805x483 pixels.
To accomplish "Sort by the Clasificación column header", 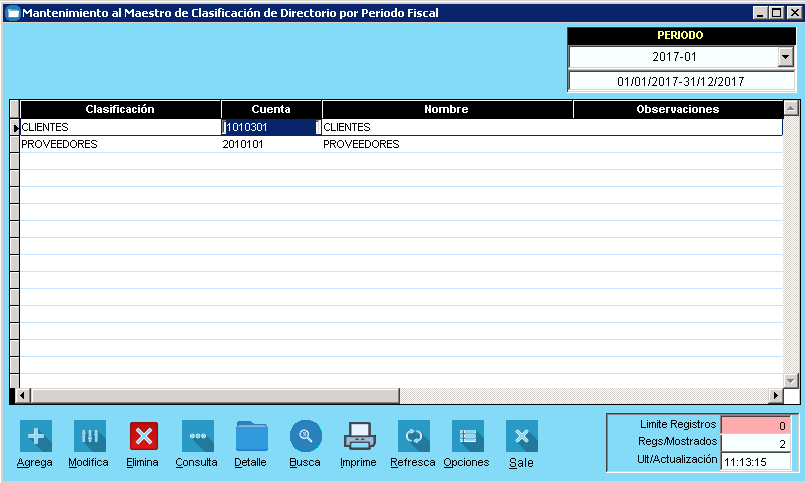I will pyautogui.click(x=120, y=109).
